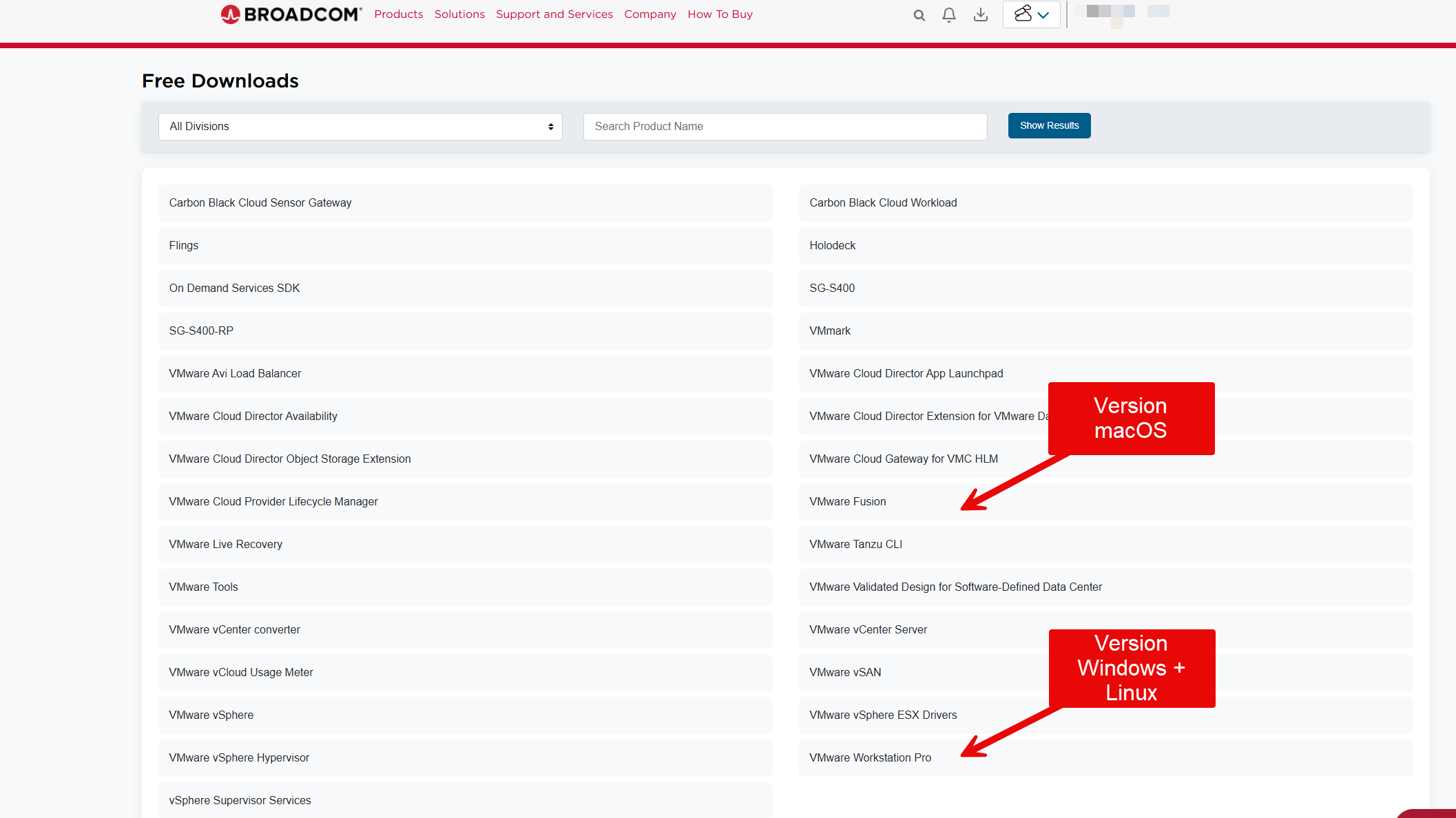This screenshot has height=818, width=1456.
Task: Select VMware Cloud Director App Launchpad
Action: [x=1106, y=374]
